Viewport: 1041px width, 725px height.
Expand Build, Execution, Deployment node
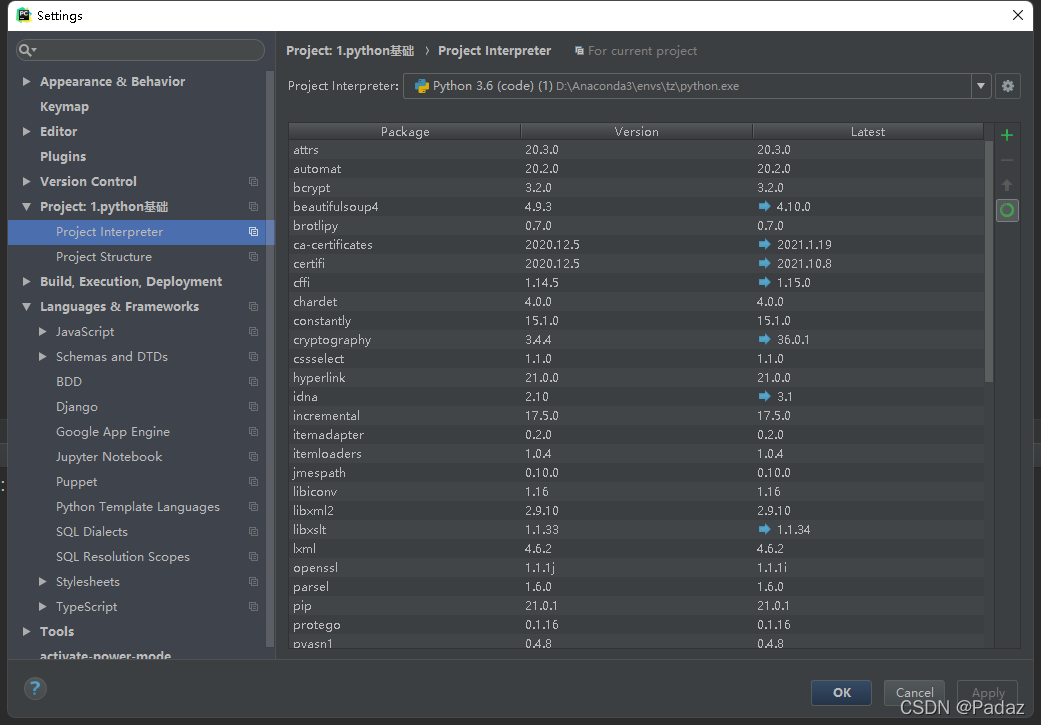coord(27,282)
